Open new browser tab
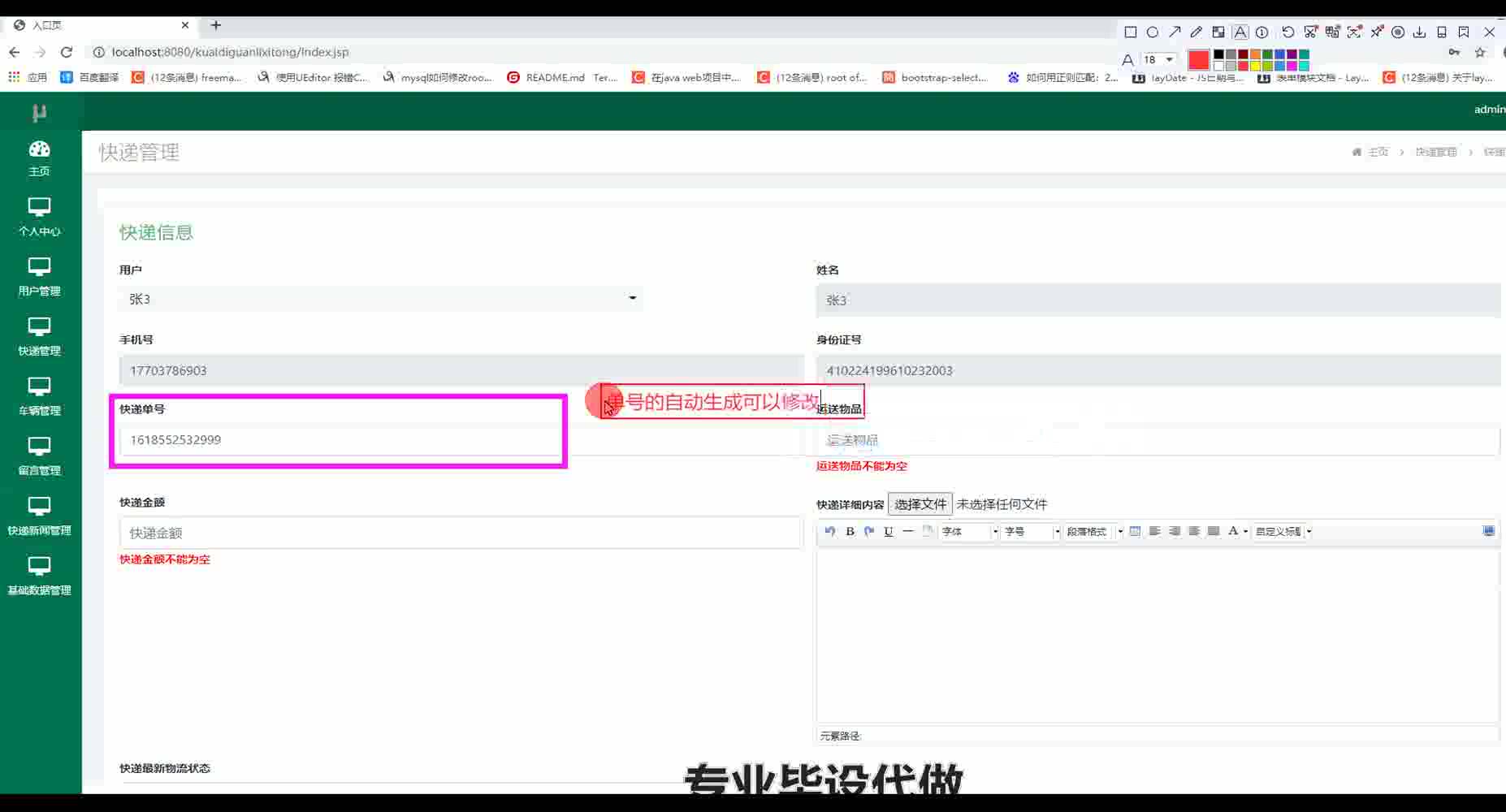 pos(216,25)
